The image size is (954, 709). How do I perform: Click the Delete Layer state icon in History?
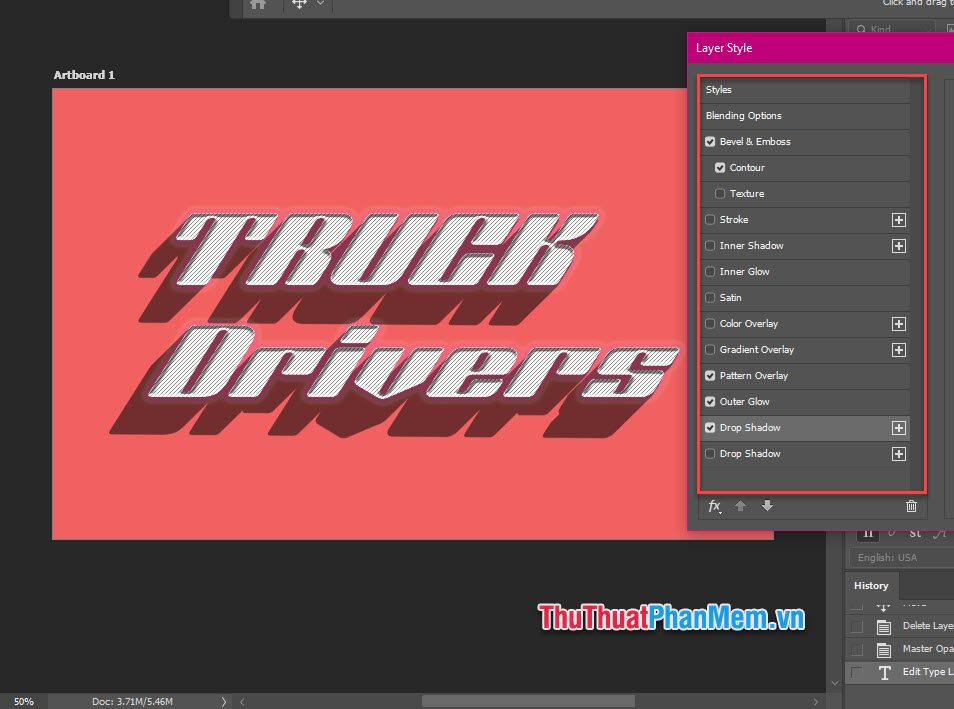884,626
